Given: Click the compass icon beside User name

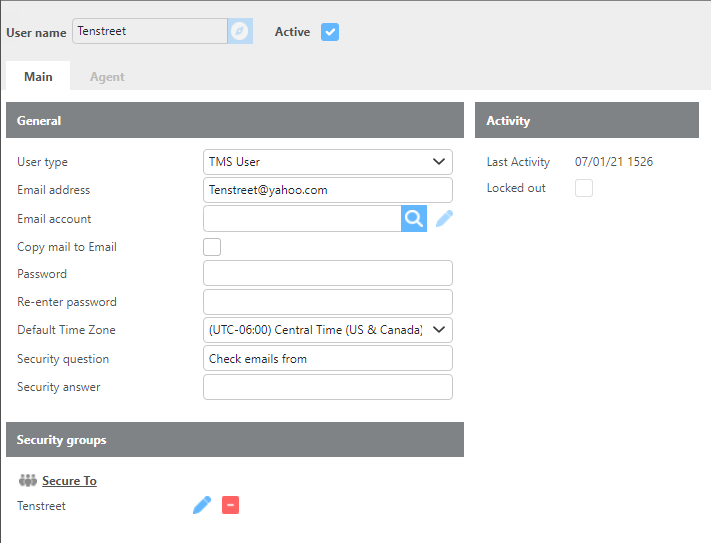Looking at the screenshot, I should pos(239,32).
